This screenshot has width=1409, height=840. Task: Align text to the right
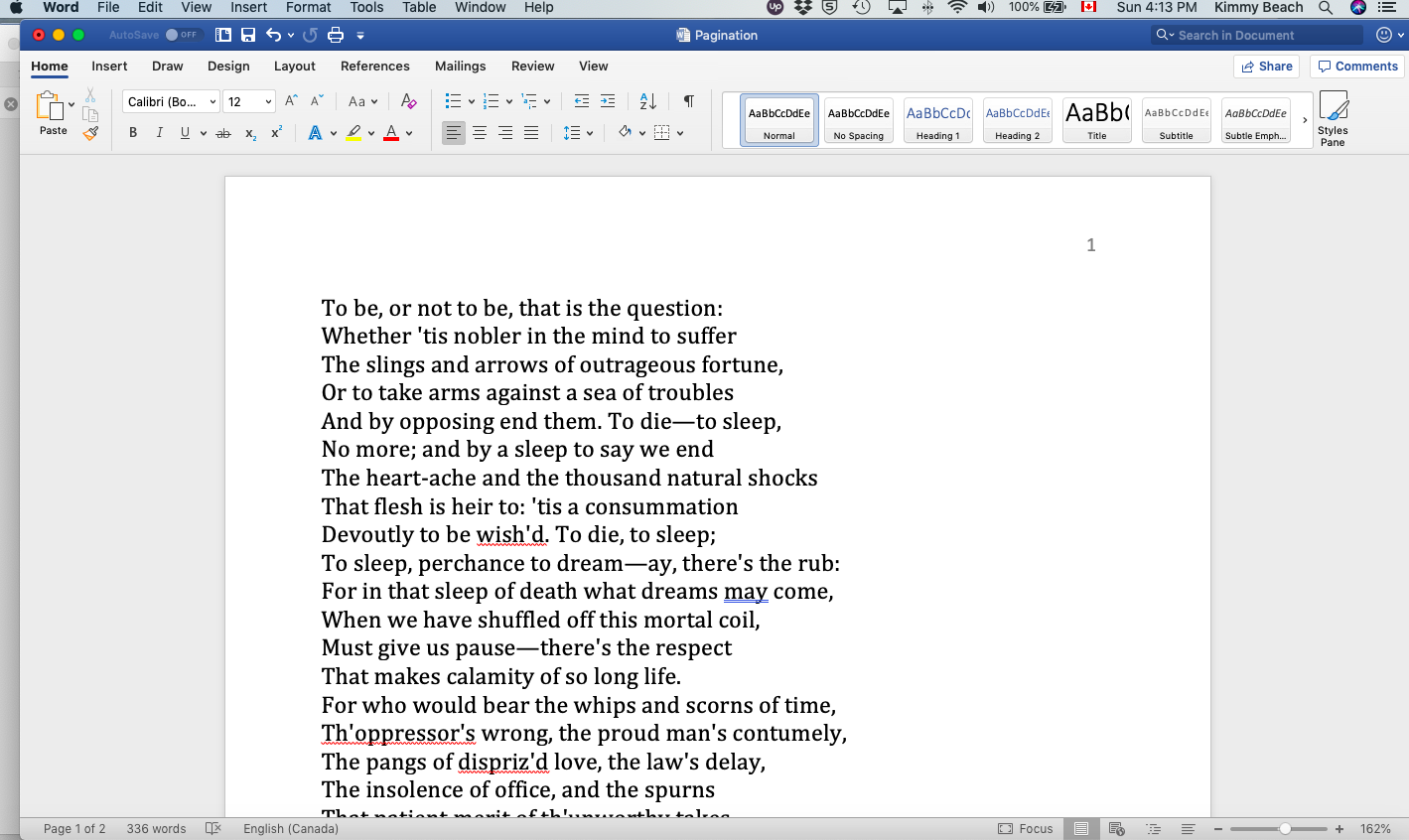pos(505,133)
